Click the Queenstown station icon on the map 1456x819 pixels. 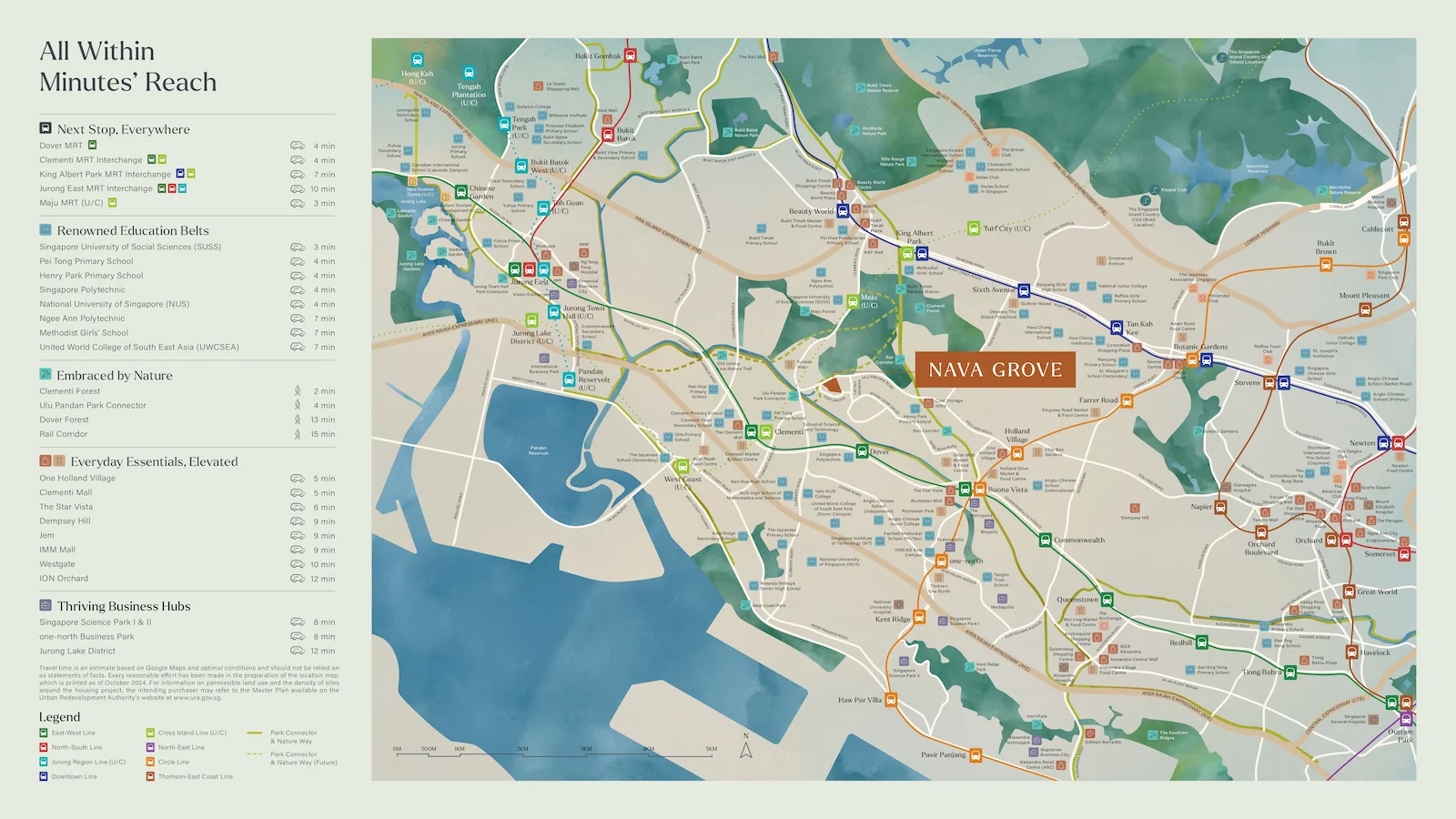click(x=1107, y=599)
